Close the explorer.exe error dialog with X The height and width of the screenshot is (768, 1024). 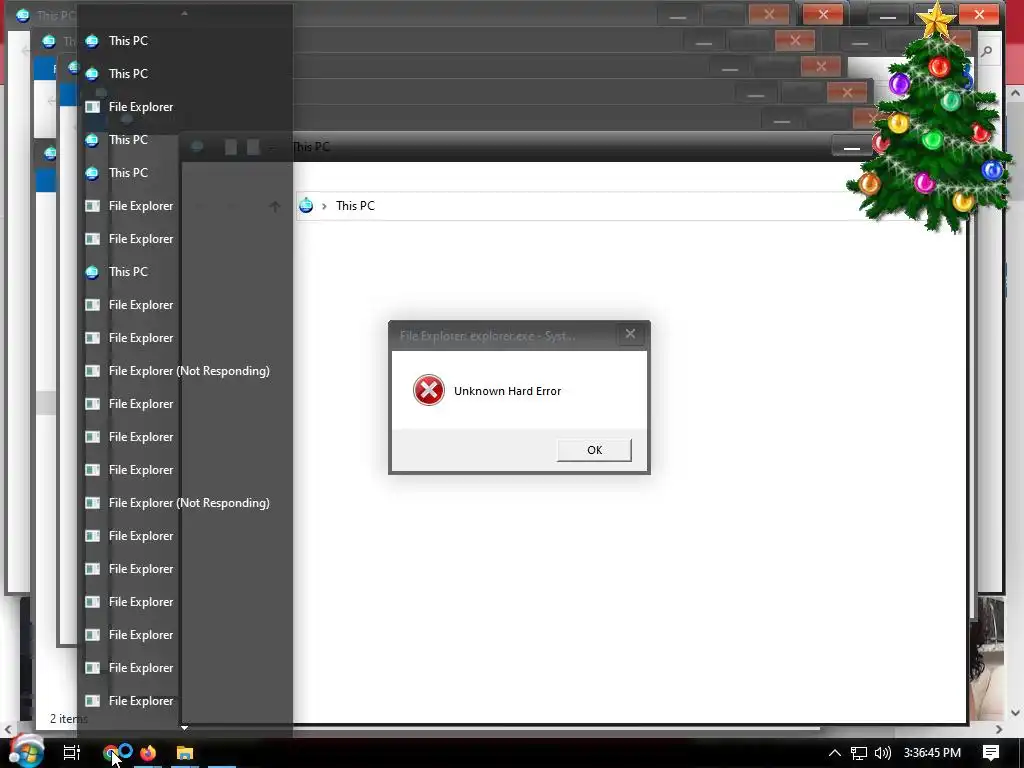click(630, 334)
